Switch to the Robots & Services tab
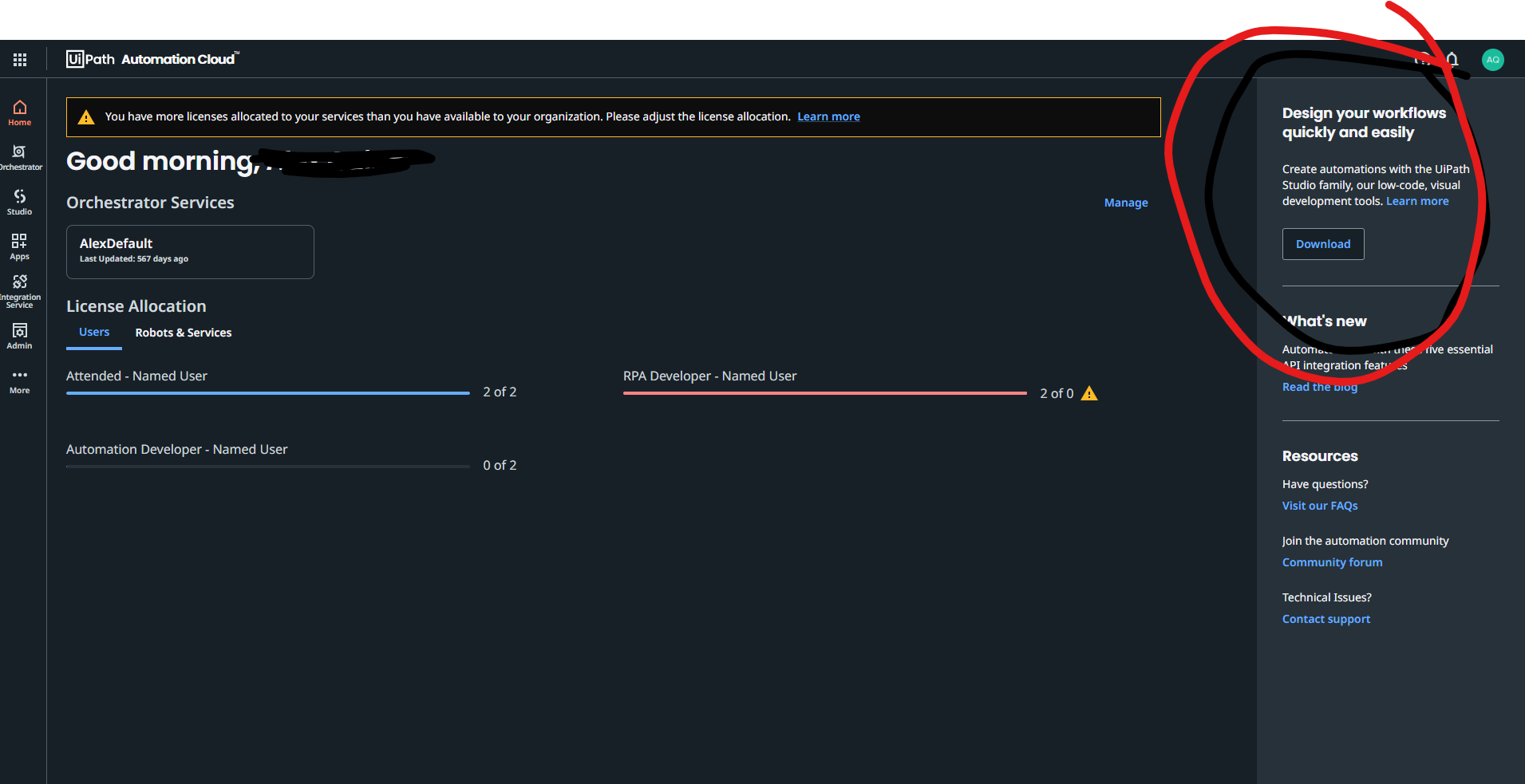 click(x=184, y=333)
